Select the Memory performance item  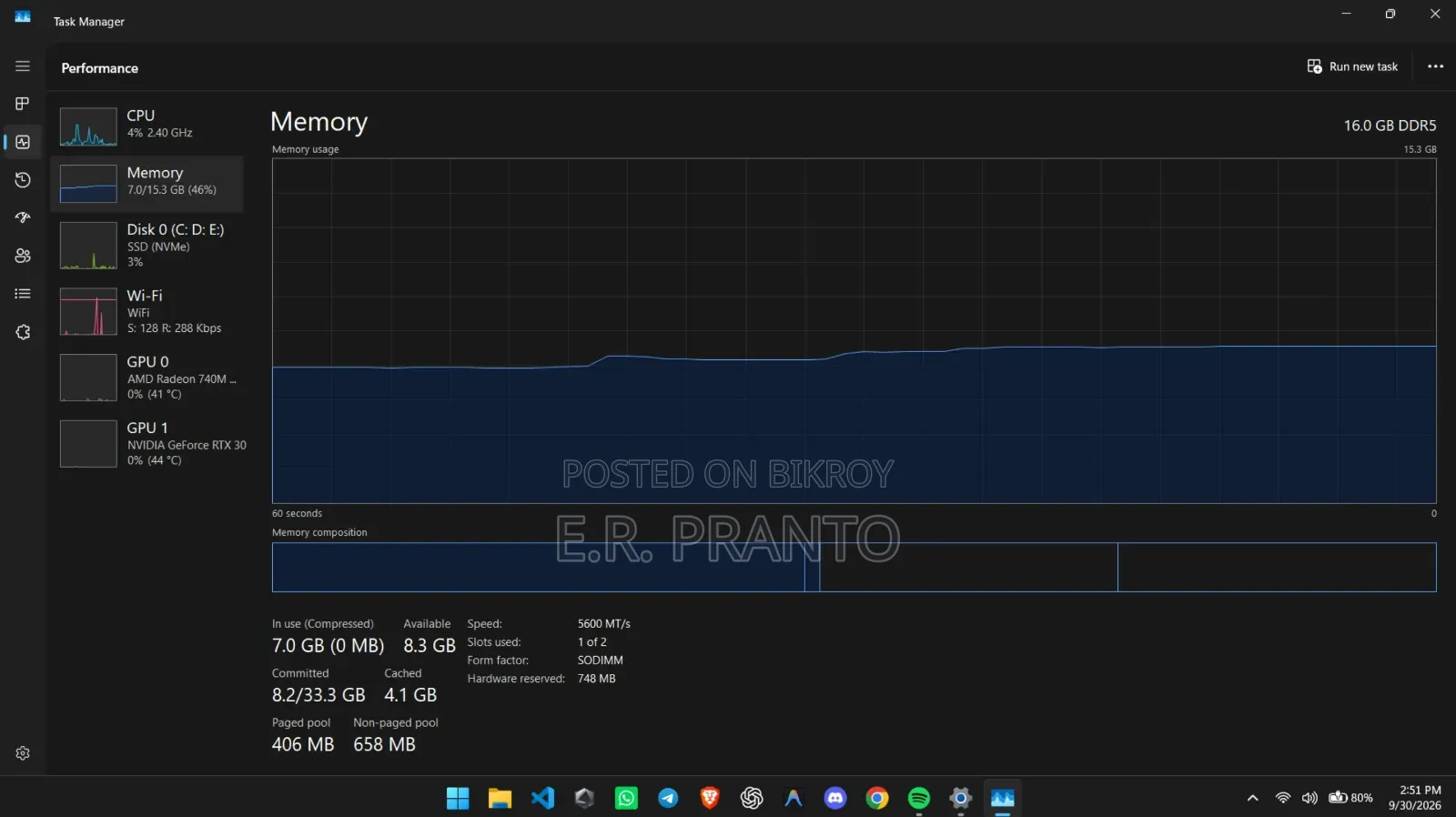click(147, 183)
